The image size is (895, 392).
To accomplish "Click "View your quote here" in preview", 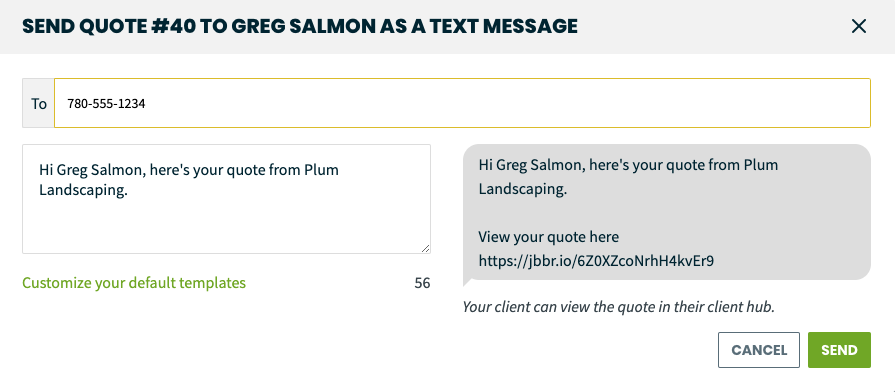I will [x=549, y=236].
